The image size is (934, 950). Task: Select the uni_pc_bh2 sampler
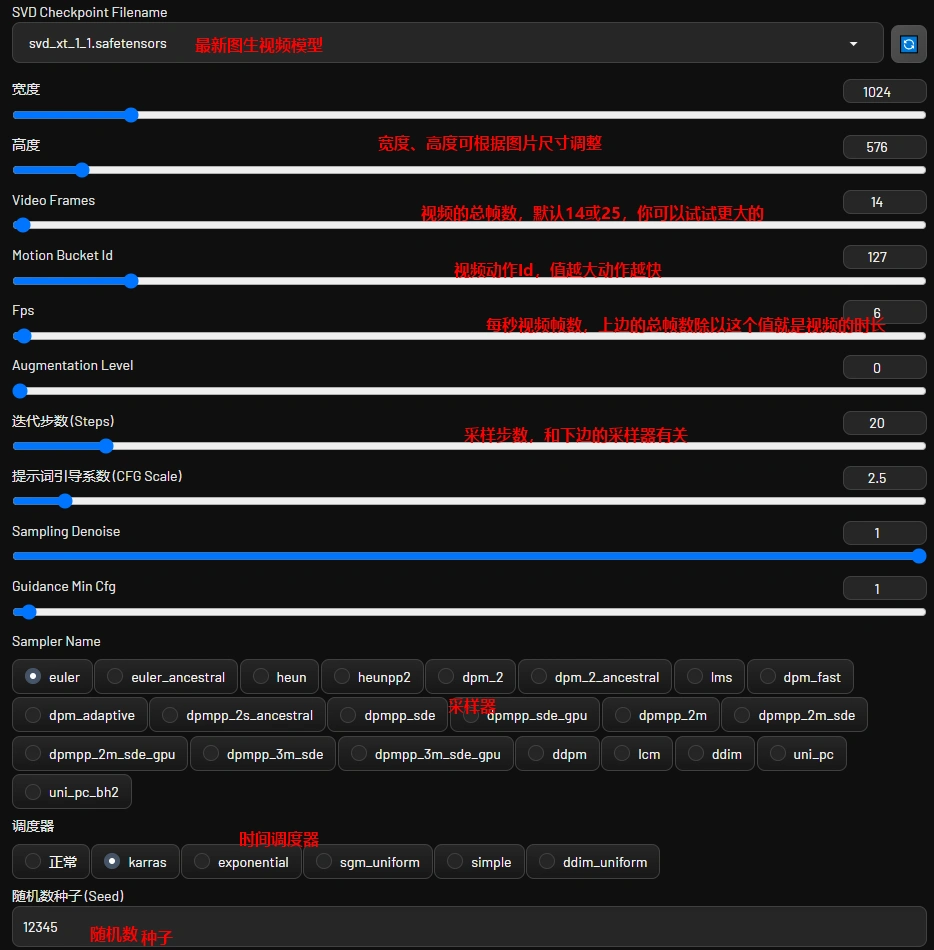pos(71,791)
